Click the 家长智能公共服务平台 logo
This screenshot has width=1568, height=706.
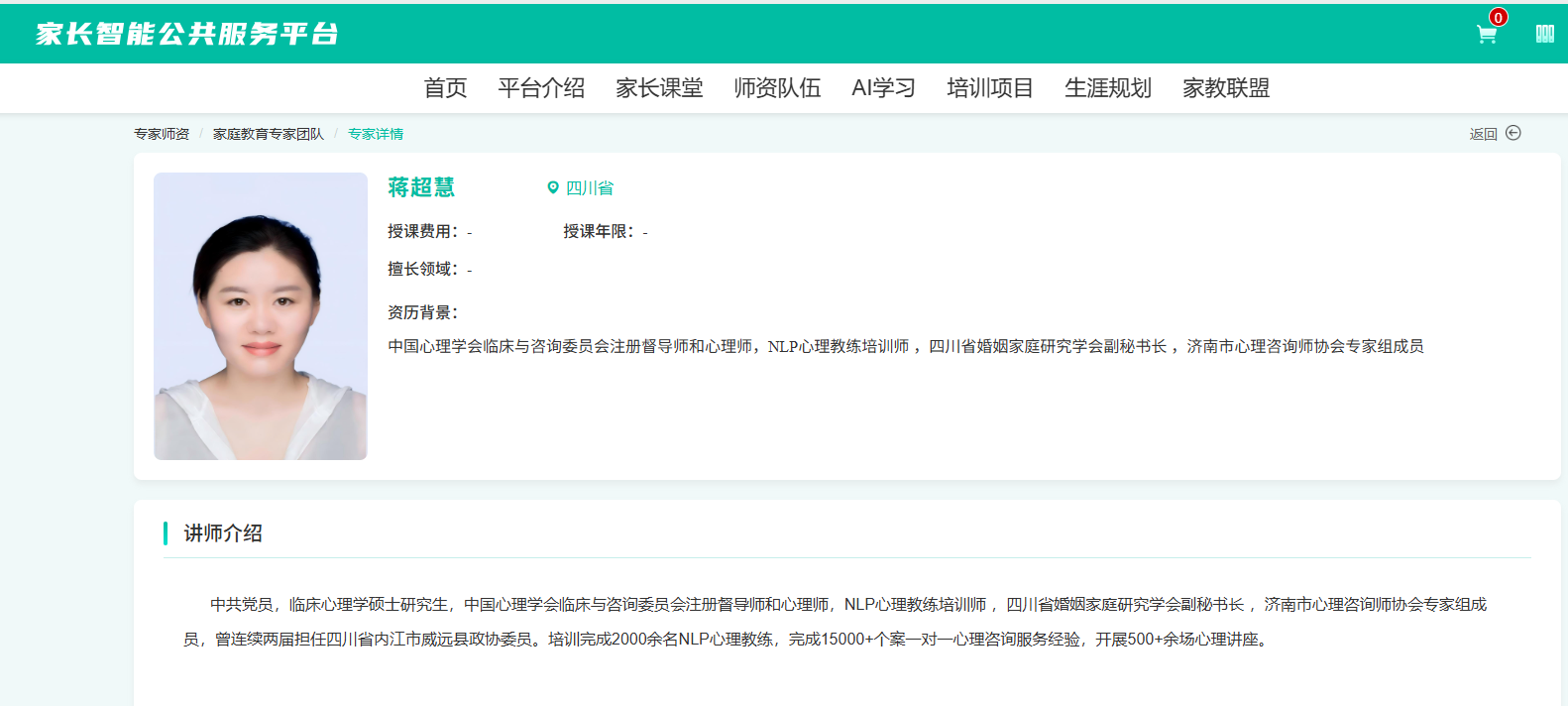pos(187,34)
